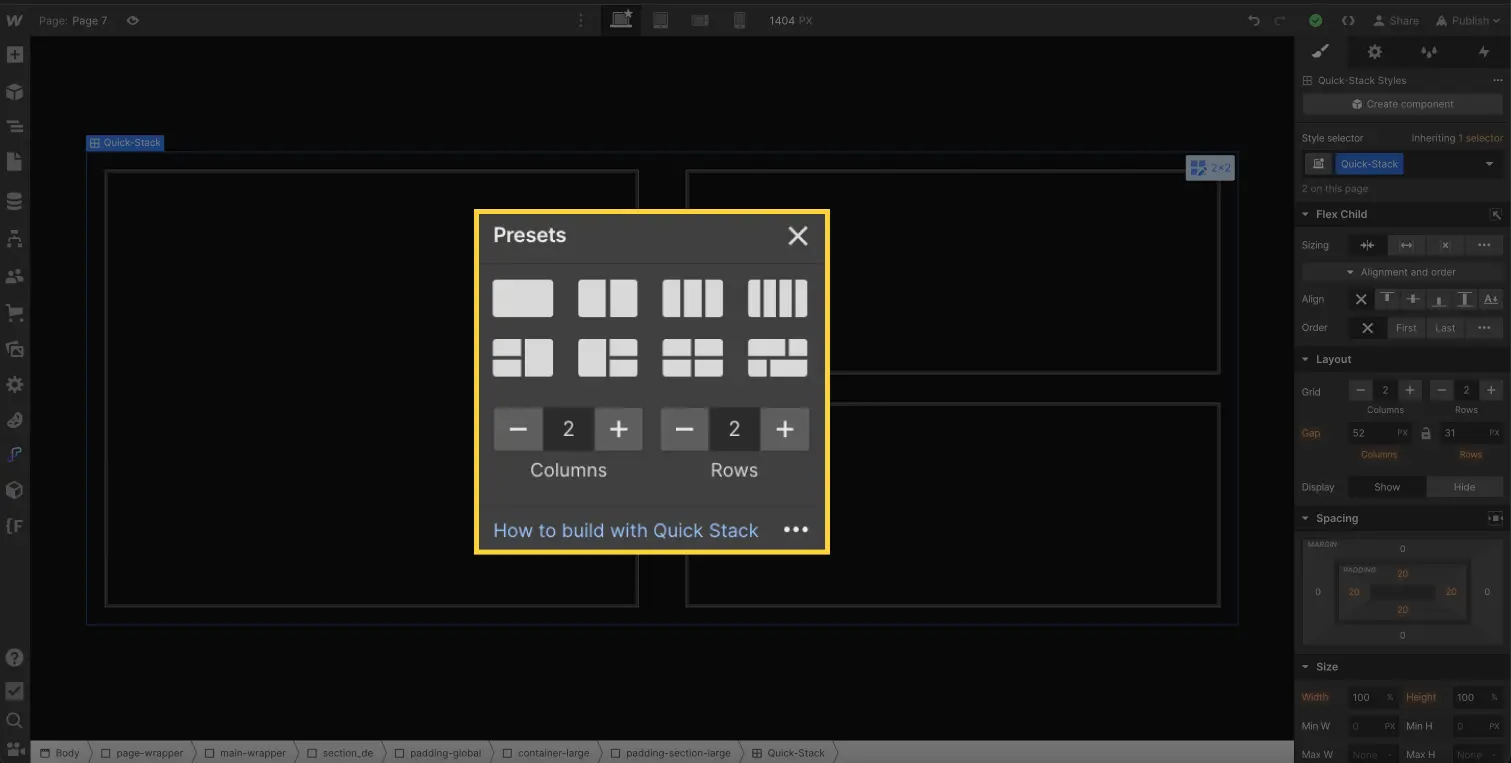The height and width of the screenshot is (763, 1511).
Task: Open the Ecommerce panel
Action: (15, 312)
